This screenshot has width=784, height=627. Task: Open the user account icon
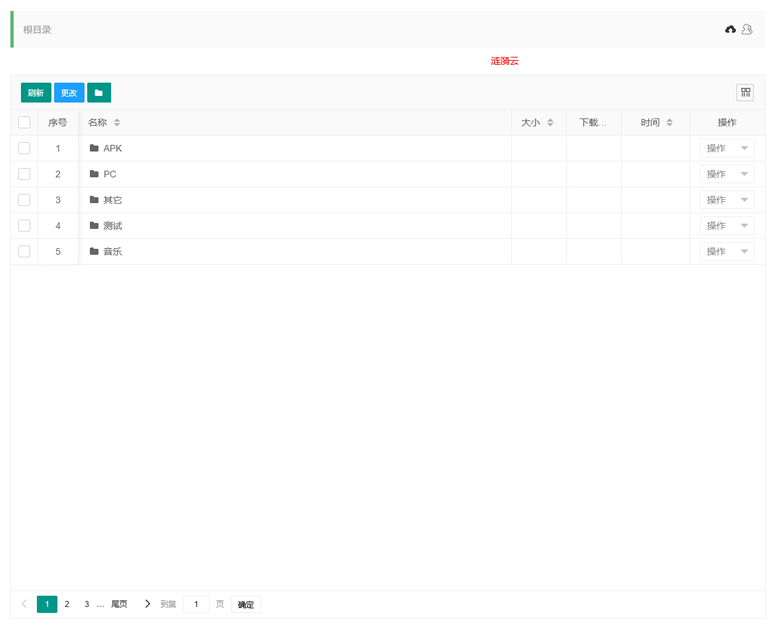pos(746,30)
